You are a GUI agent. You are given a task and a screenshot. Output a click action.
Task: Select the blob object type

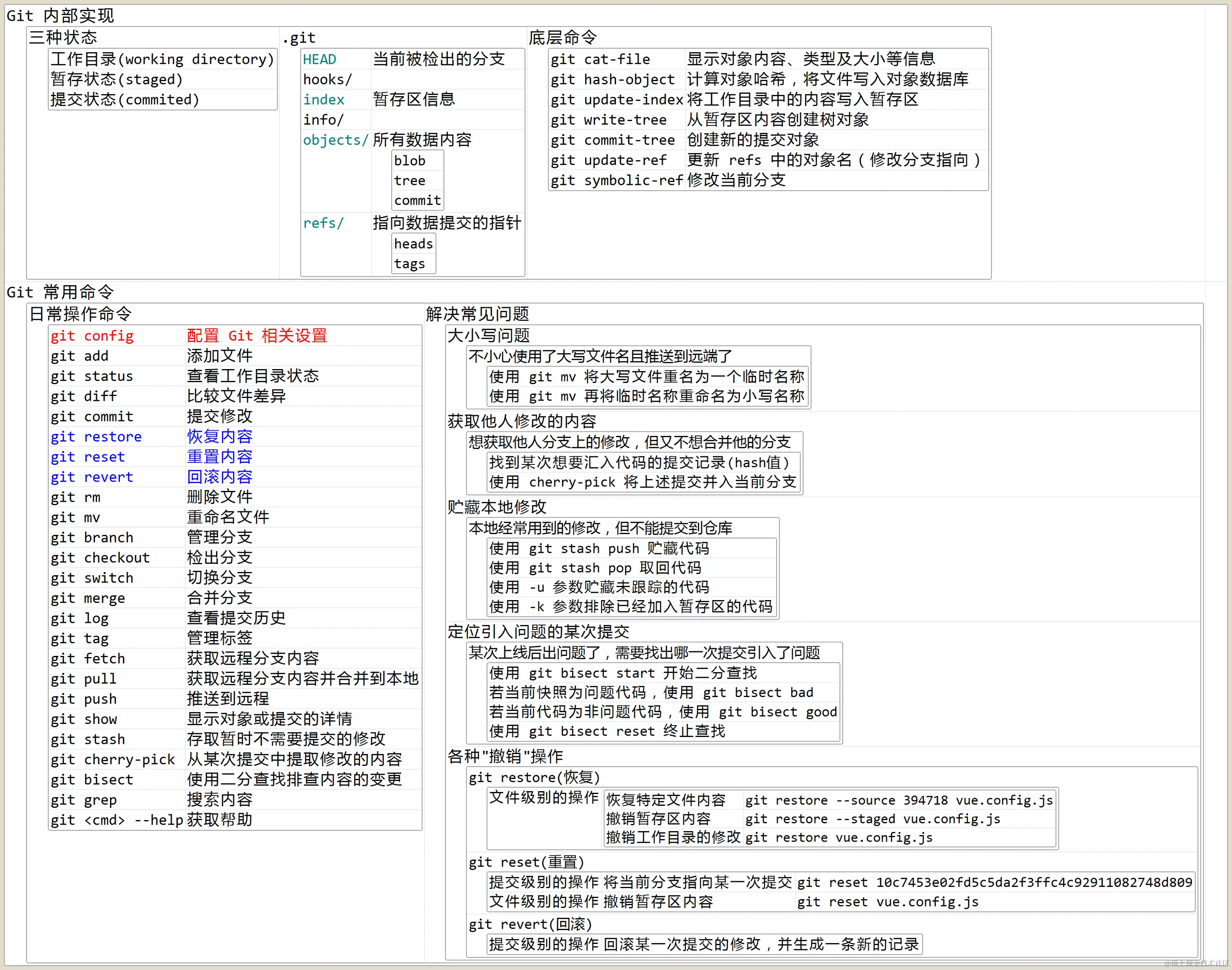411,160
